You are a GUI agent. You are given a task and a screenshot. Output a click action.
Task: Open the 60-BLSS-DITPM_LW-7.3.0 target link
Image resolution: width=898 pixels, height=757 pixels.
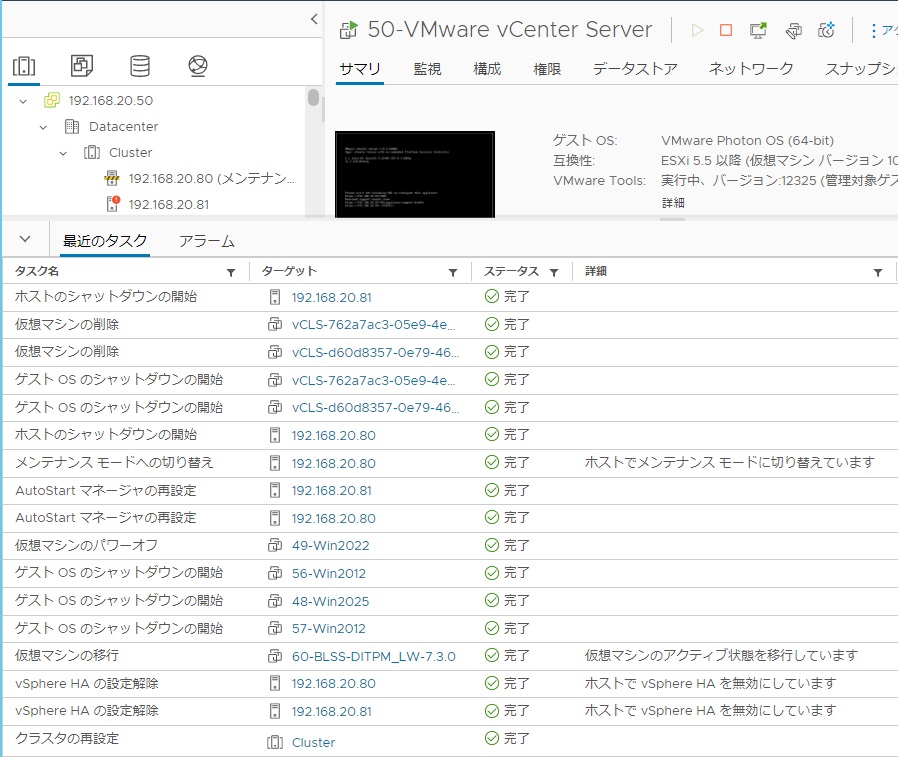tap(374, 656)
